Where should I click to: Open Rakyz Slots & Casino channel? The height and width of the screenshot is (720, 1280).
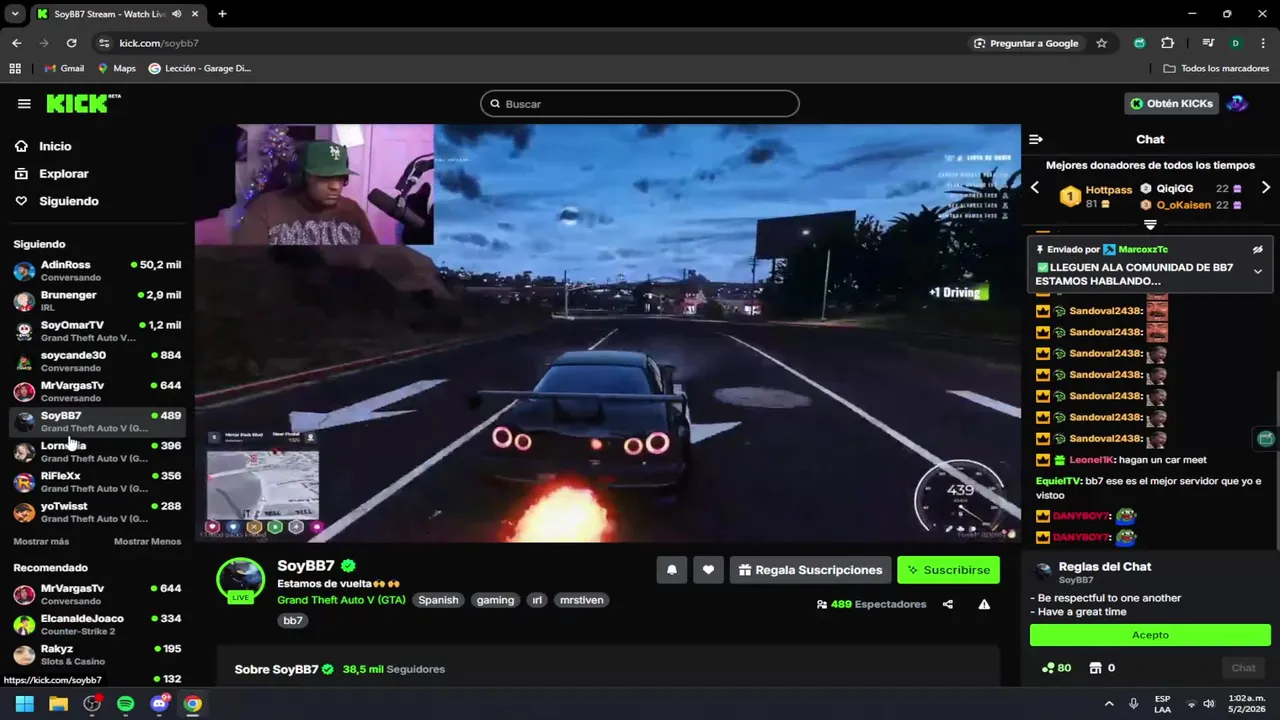[97, 655]
